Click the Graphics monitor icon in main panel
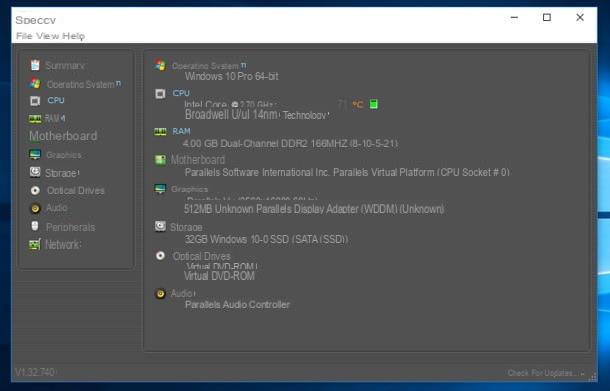Image resolution: width=610 pixels, height=391 pixels. [x=160, y=189]
